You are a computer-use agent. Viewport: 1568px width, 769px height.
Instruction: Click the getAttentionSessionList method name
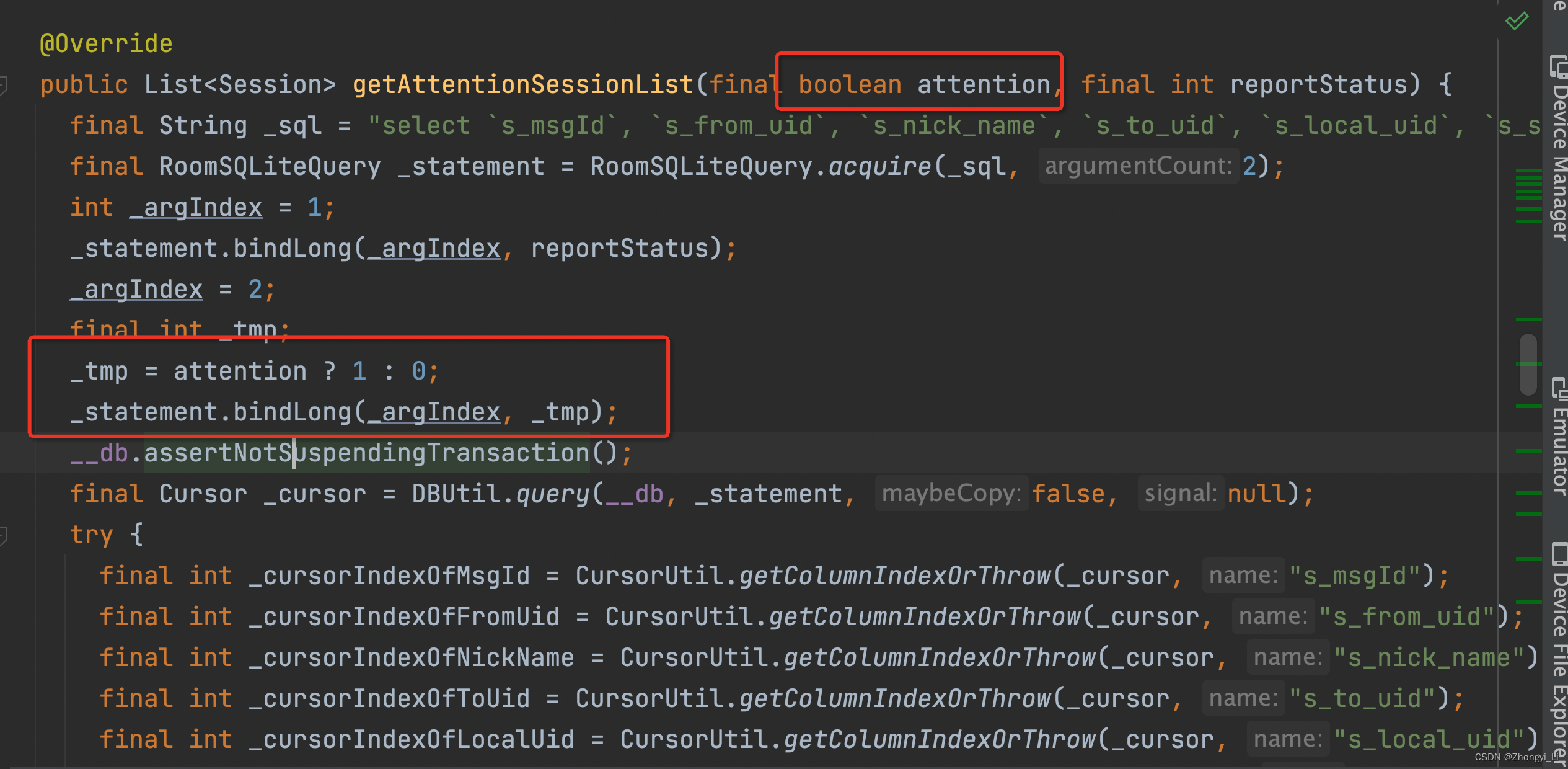(x=523, y=84)
